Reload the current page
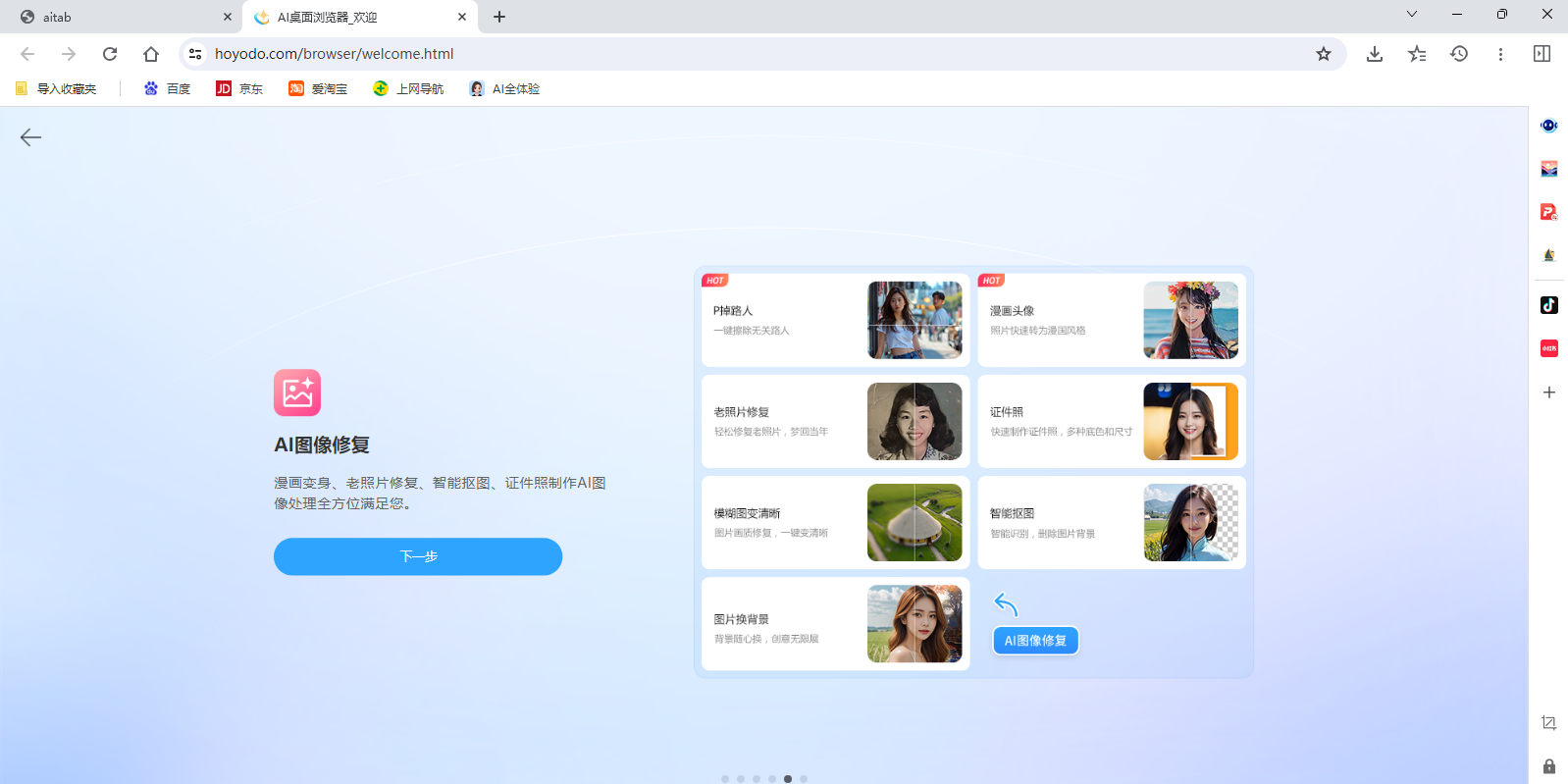The image size is (1568, 784). click(x=110, y=54)
